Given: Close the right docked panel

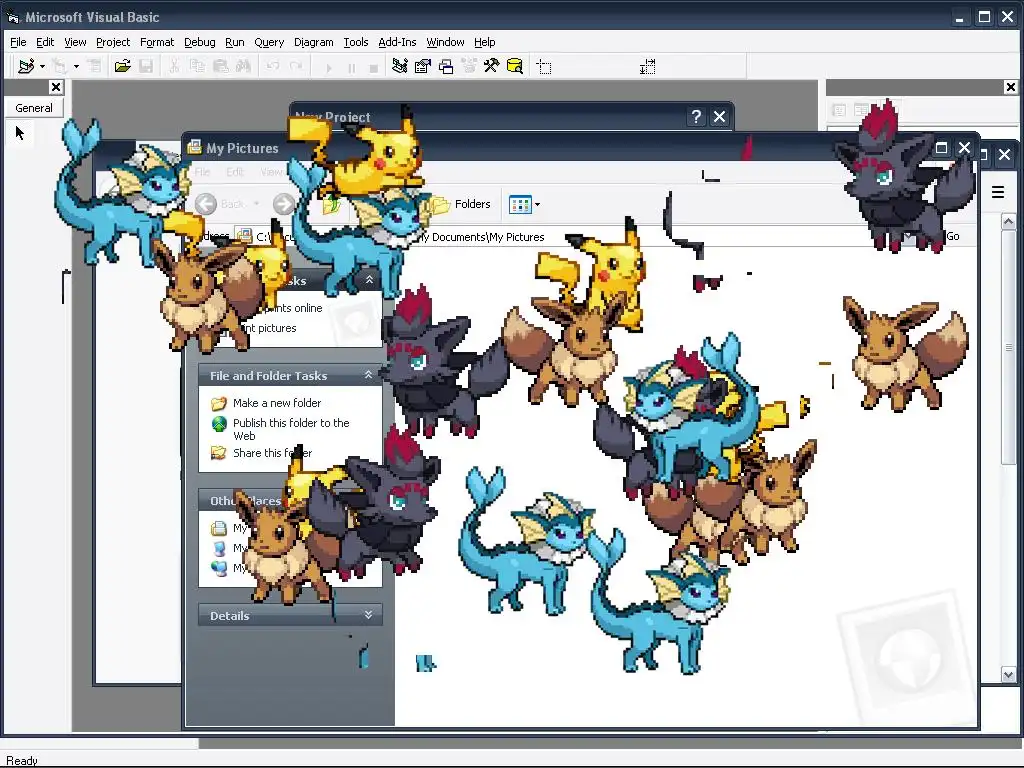Looking at the screenshot, I should pyautogui.click(x=1010, y=87).
